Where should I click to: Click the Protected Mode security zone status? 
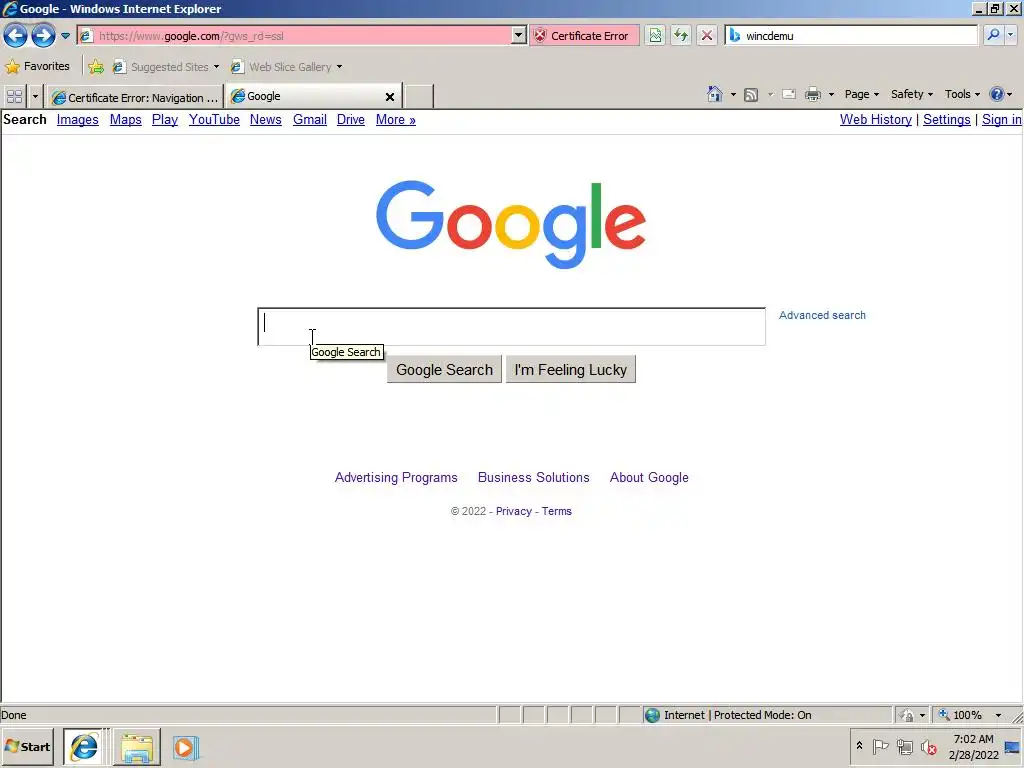(x=737, y=715)
